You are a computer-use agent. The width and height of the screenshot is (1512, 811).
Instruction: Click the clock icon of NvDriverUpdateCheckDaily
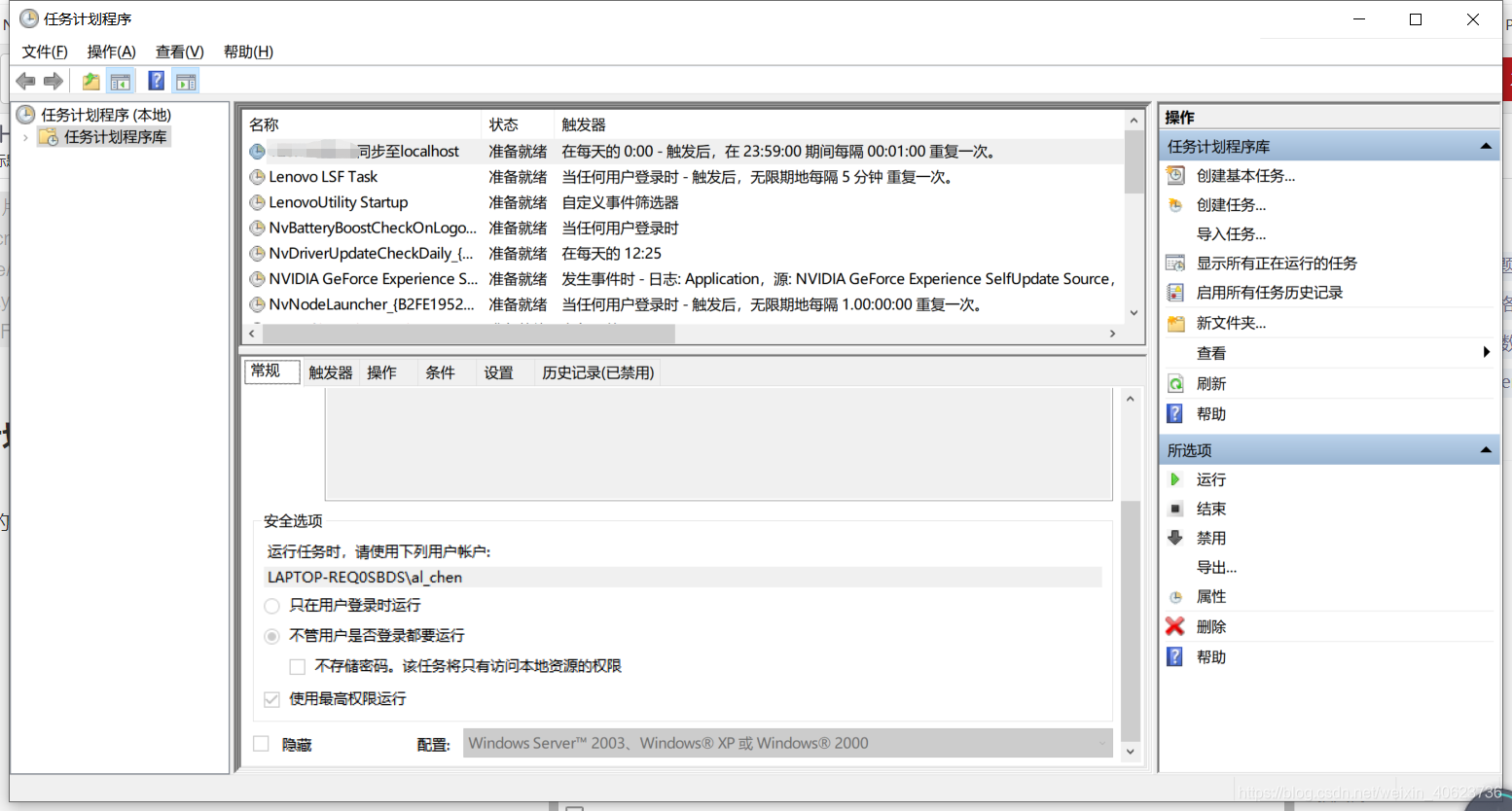[257, 253]
